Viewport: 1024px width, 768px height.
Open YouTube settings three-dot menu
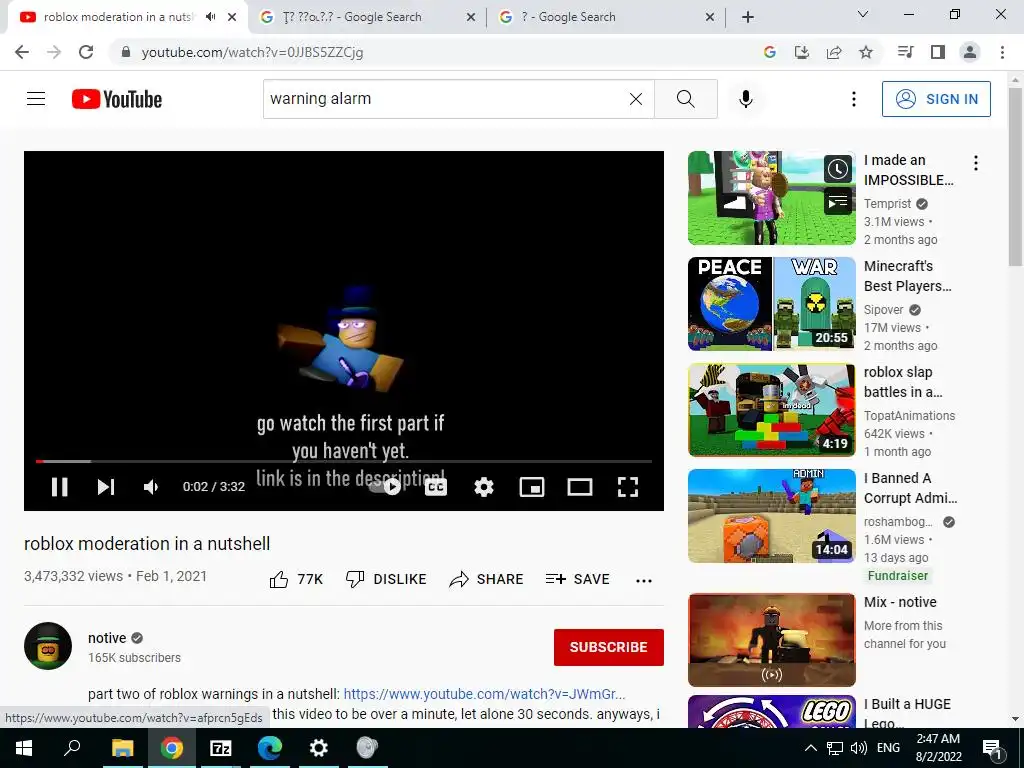click(854, 99)
